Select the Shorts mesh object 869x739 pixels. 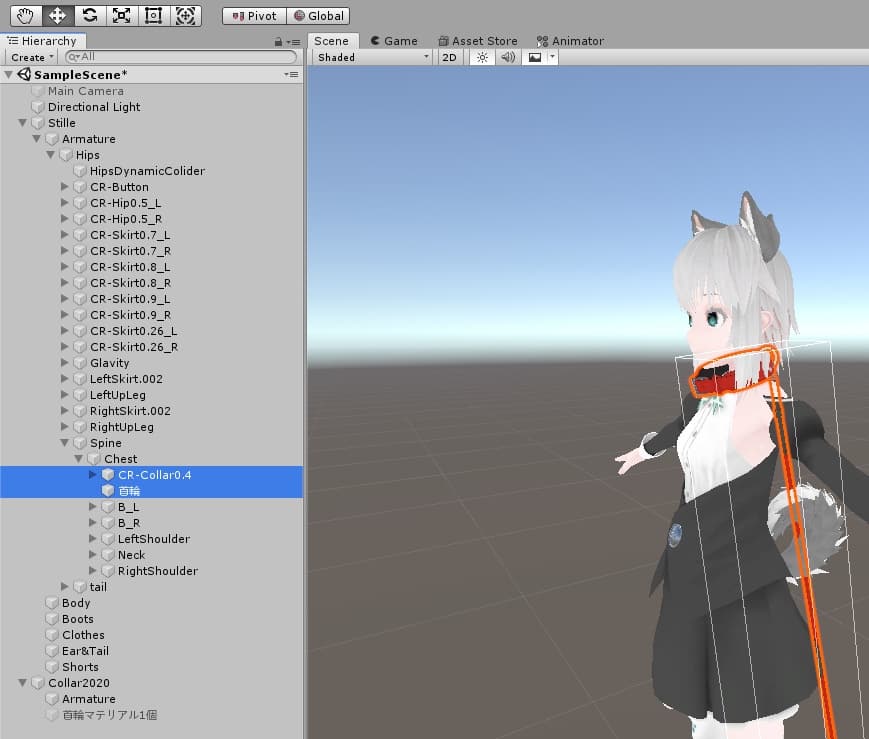pyautogui.click(x=80, y=667)
